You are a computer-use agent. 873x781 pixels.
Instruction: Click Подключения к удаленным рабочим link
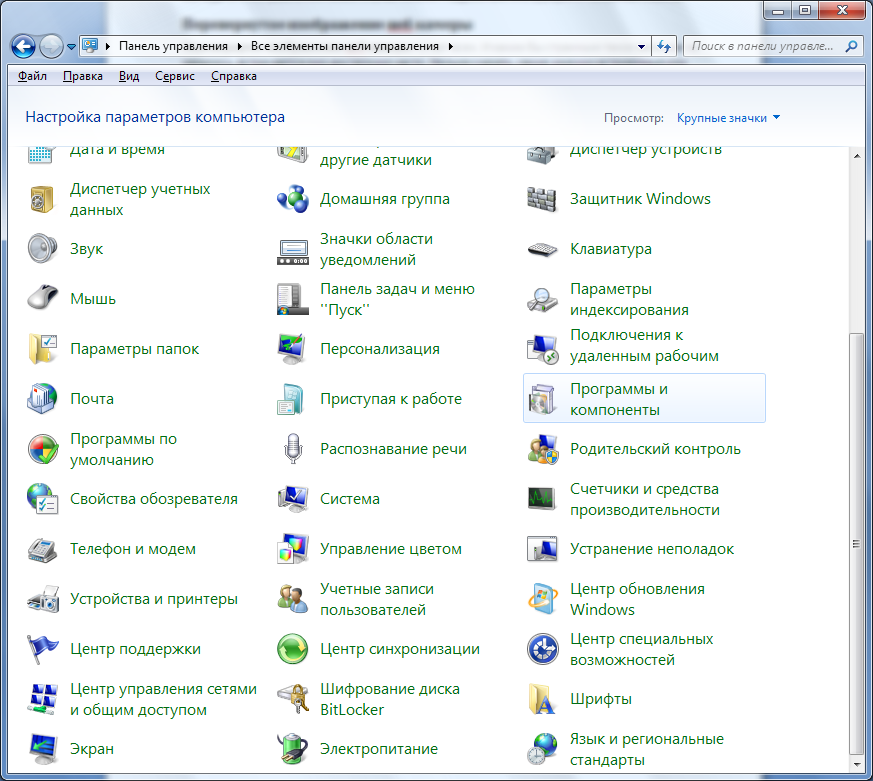[x=644, y=345]
